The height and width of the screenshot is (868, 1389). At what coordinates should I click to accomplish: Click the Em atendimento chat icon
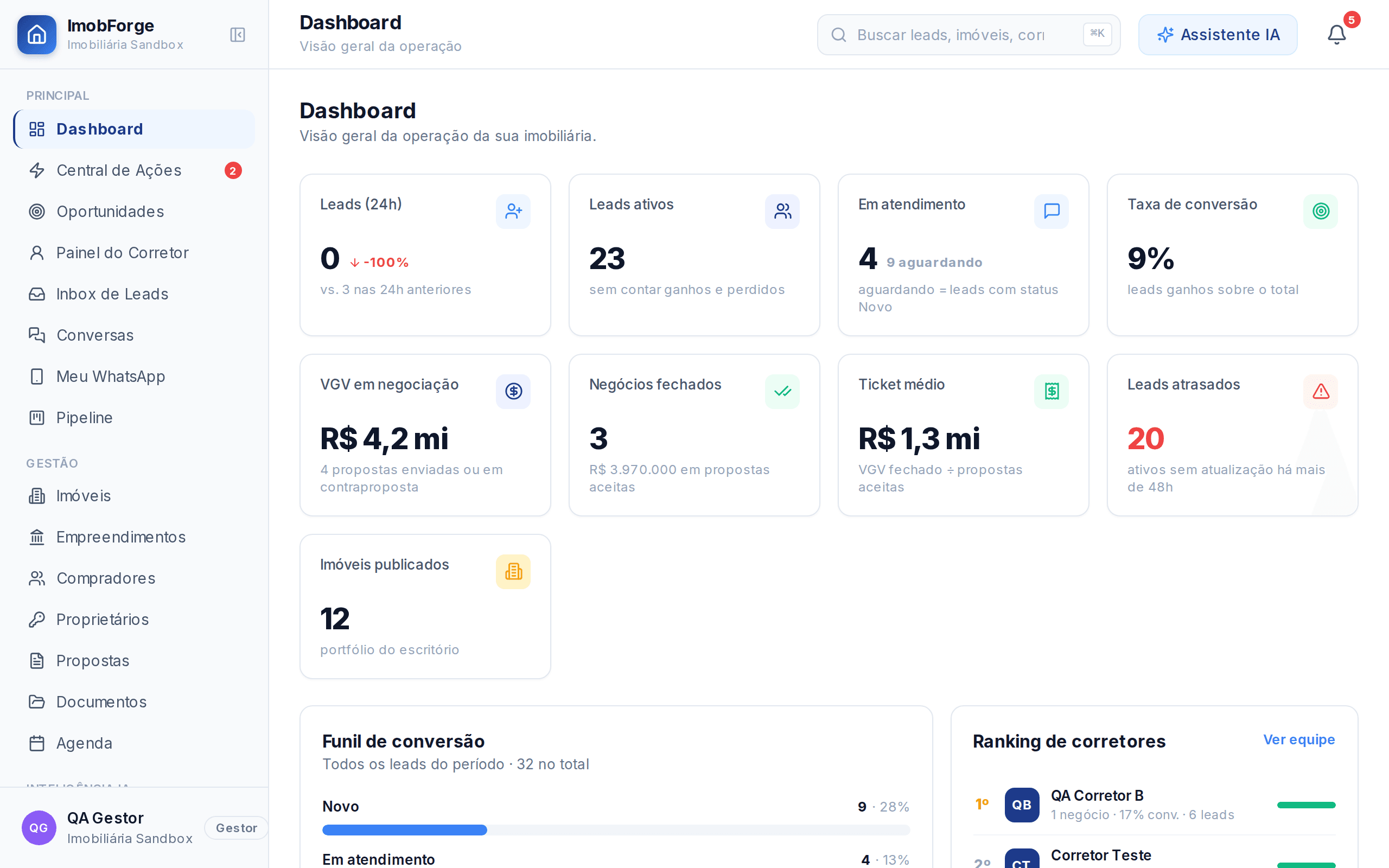1052,211
